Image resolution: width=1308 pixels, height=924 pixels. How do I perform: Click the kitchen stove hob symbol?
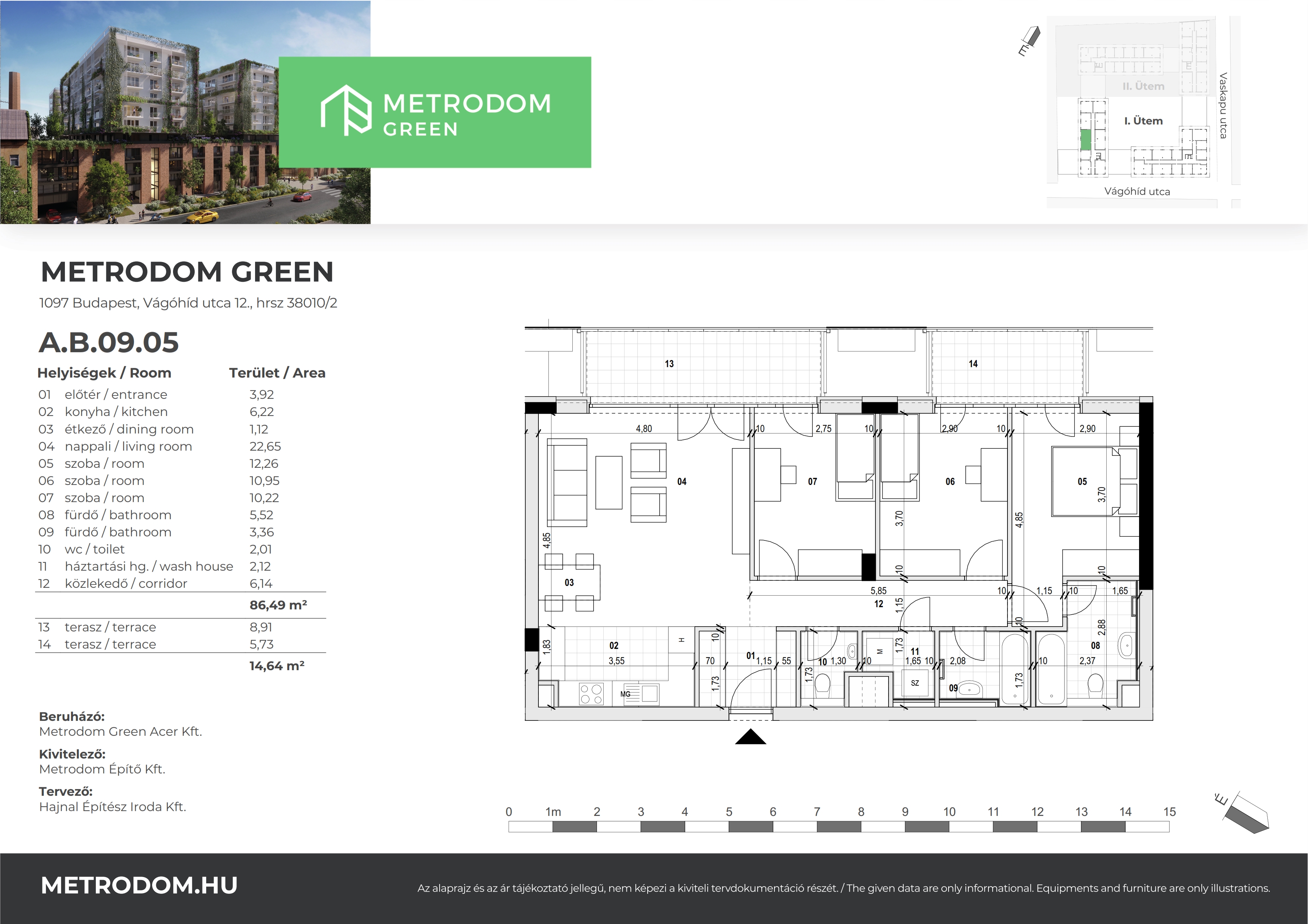pyautogui.click(x=591, y=694)
